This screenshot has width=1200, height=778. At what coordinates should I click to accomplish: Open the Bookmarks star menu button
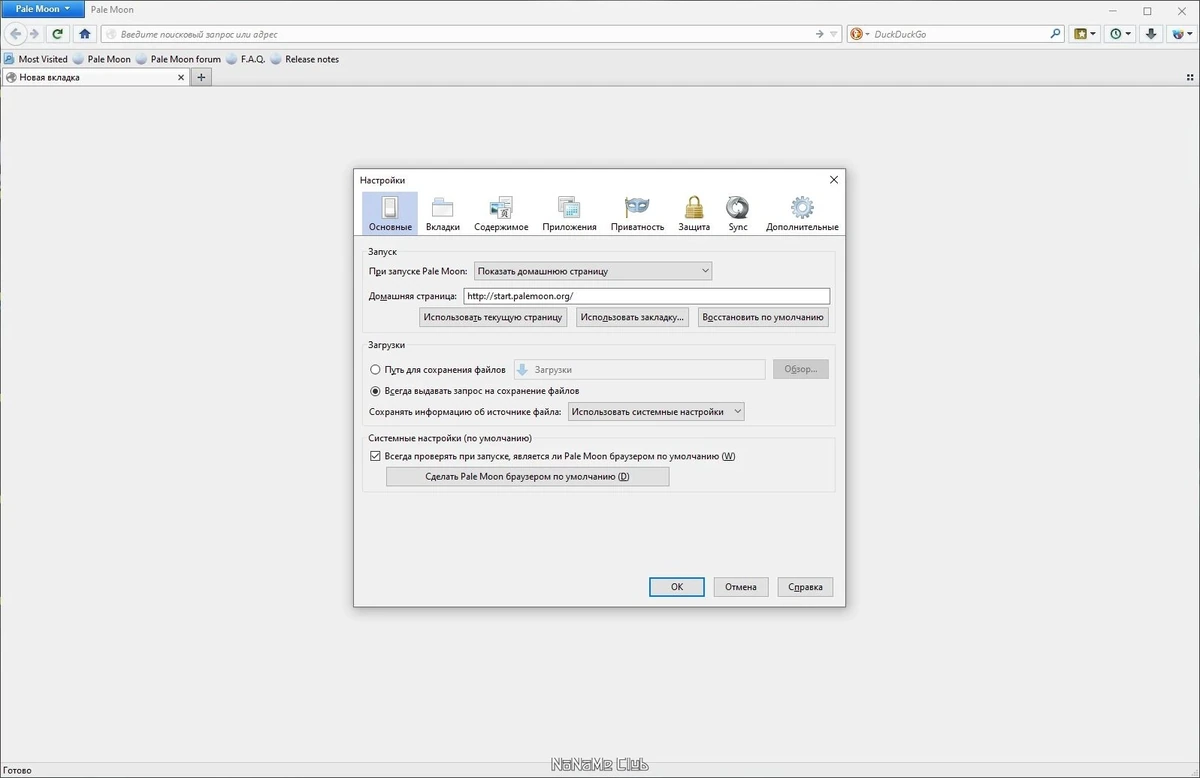click(x=1085, y=34)
